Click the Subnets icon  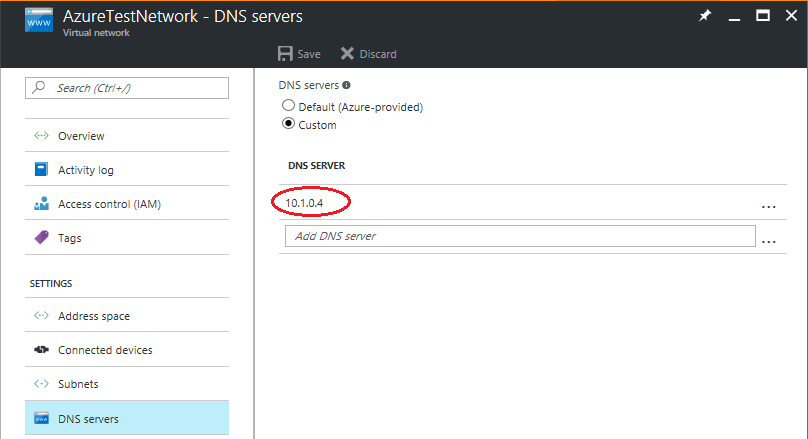click(x=41, y=384)
